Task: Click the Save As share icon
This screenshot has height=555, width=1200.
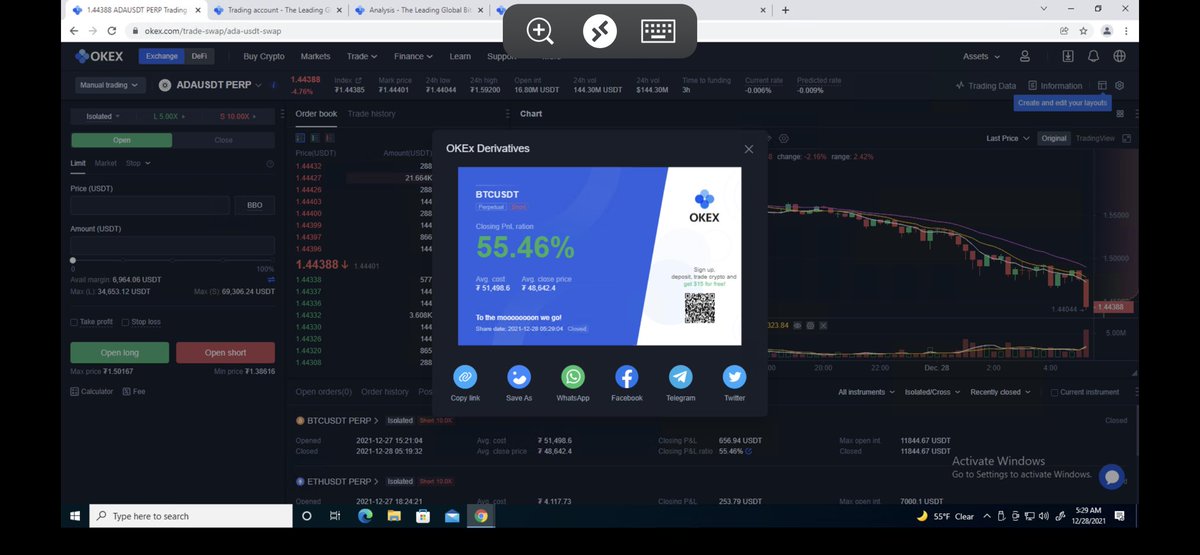Action: (x=519, y=377)
